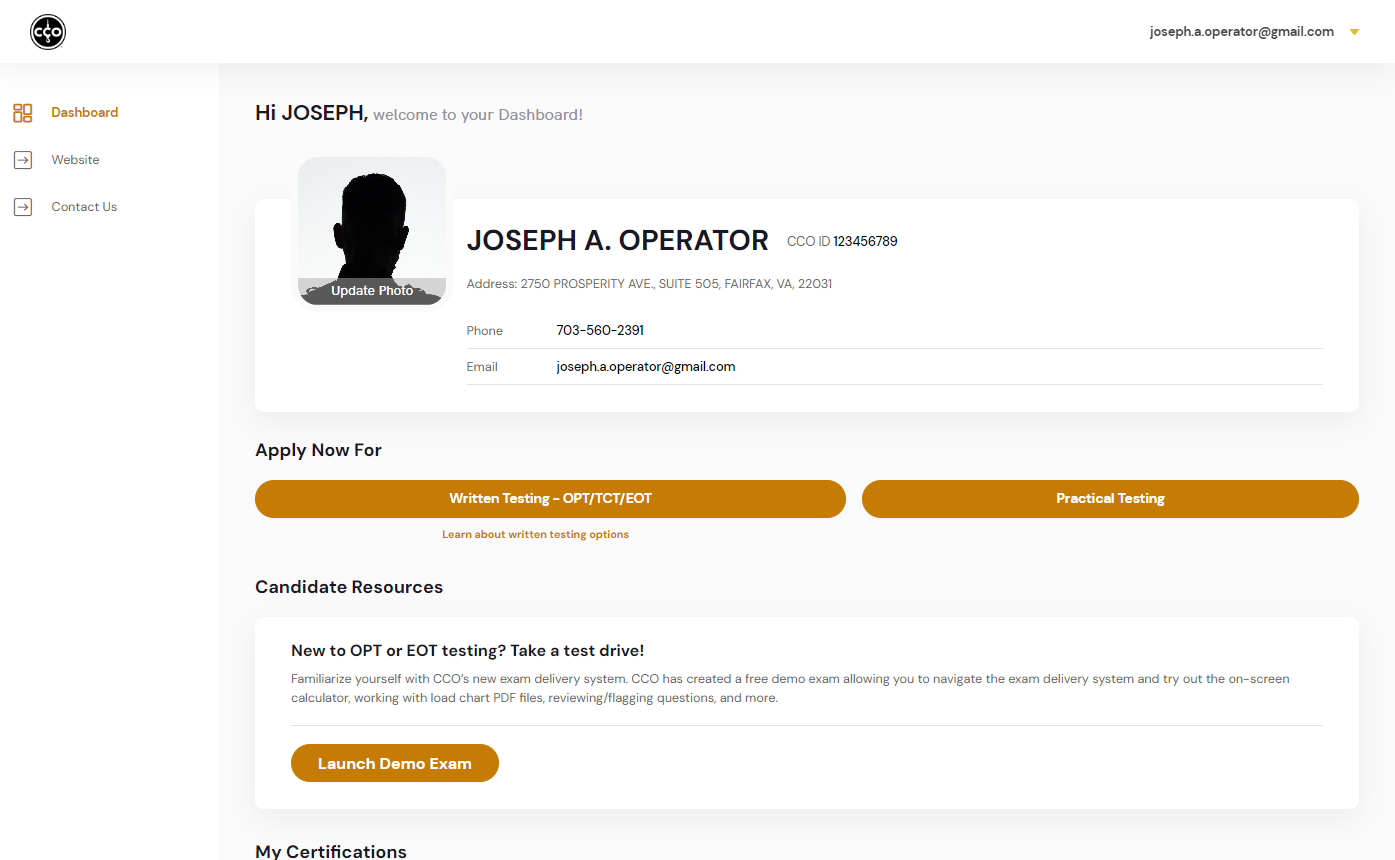The height and width of the screenshot is (860, 1395).
Task: Click the profile photo silhouette thumbnail
Action: click(372, 220)
